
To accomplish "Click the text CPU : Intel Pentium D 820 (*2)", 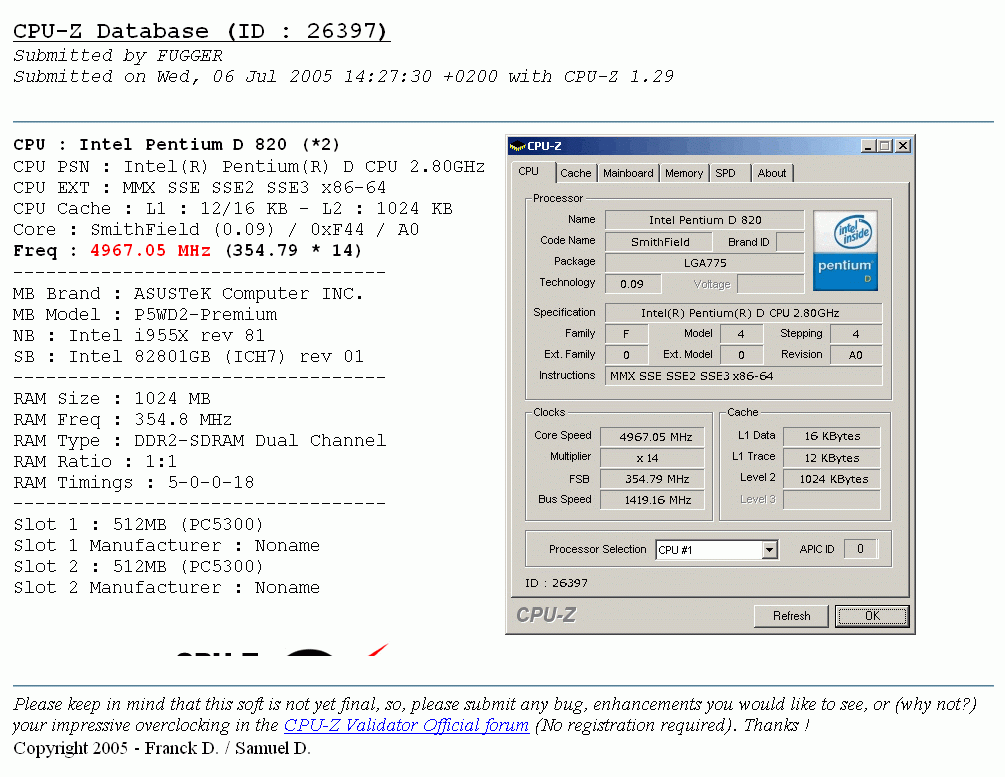I will 176,144.
